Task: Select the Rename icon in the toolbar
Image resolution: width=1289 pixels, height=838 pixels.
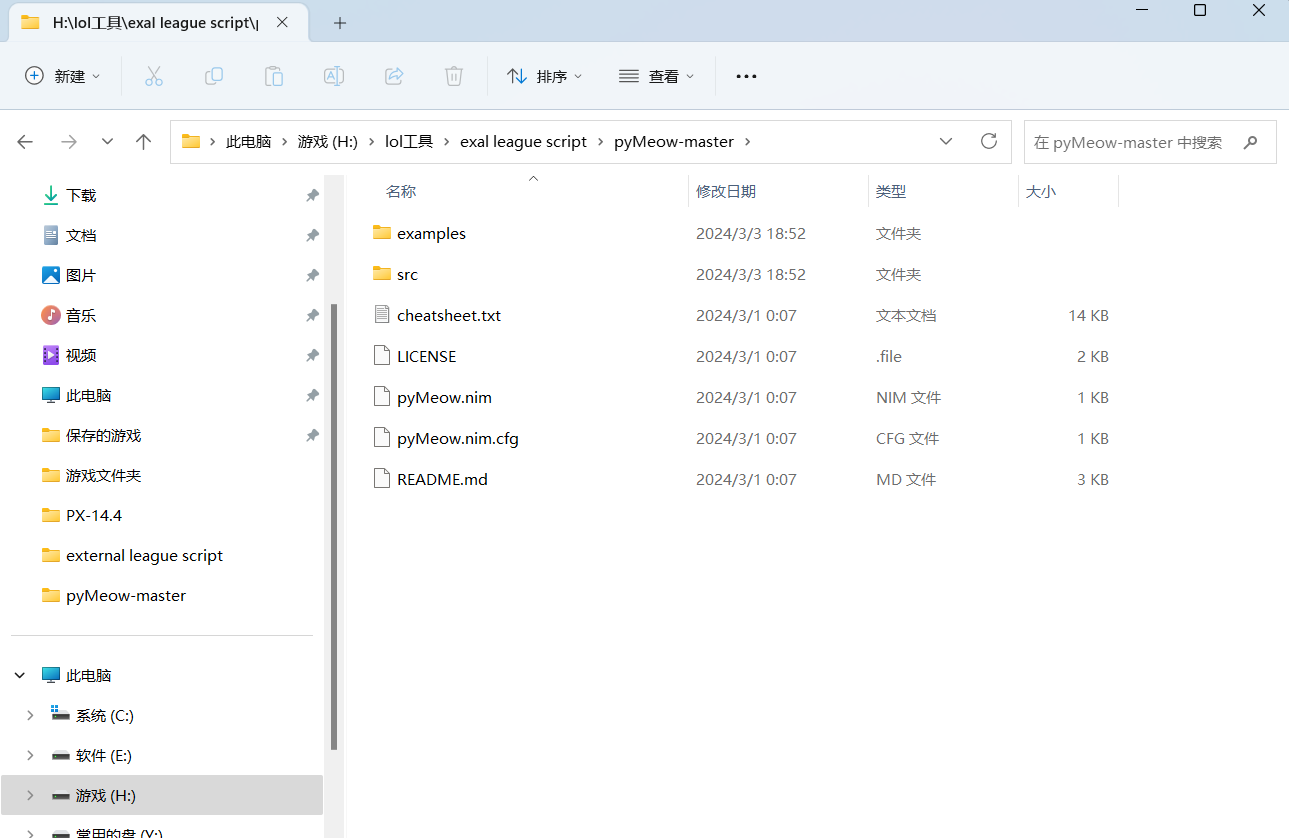Action: 333,76
